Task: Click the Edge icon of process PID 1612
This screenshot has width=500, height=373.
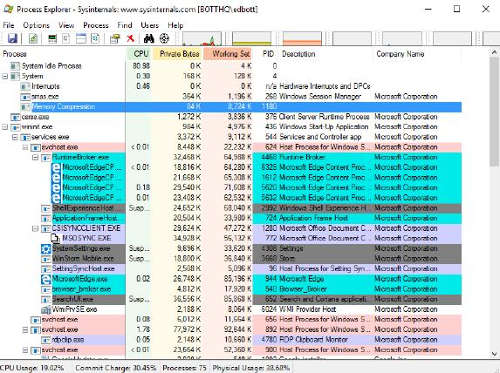Action: point(56,177)
